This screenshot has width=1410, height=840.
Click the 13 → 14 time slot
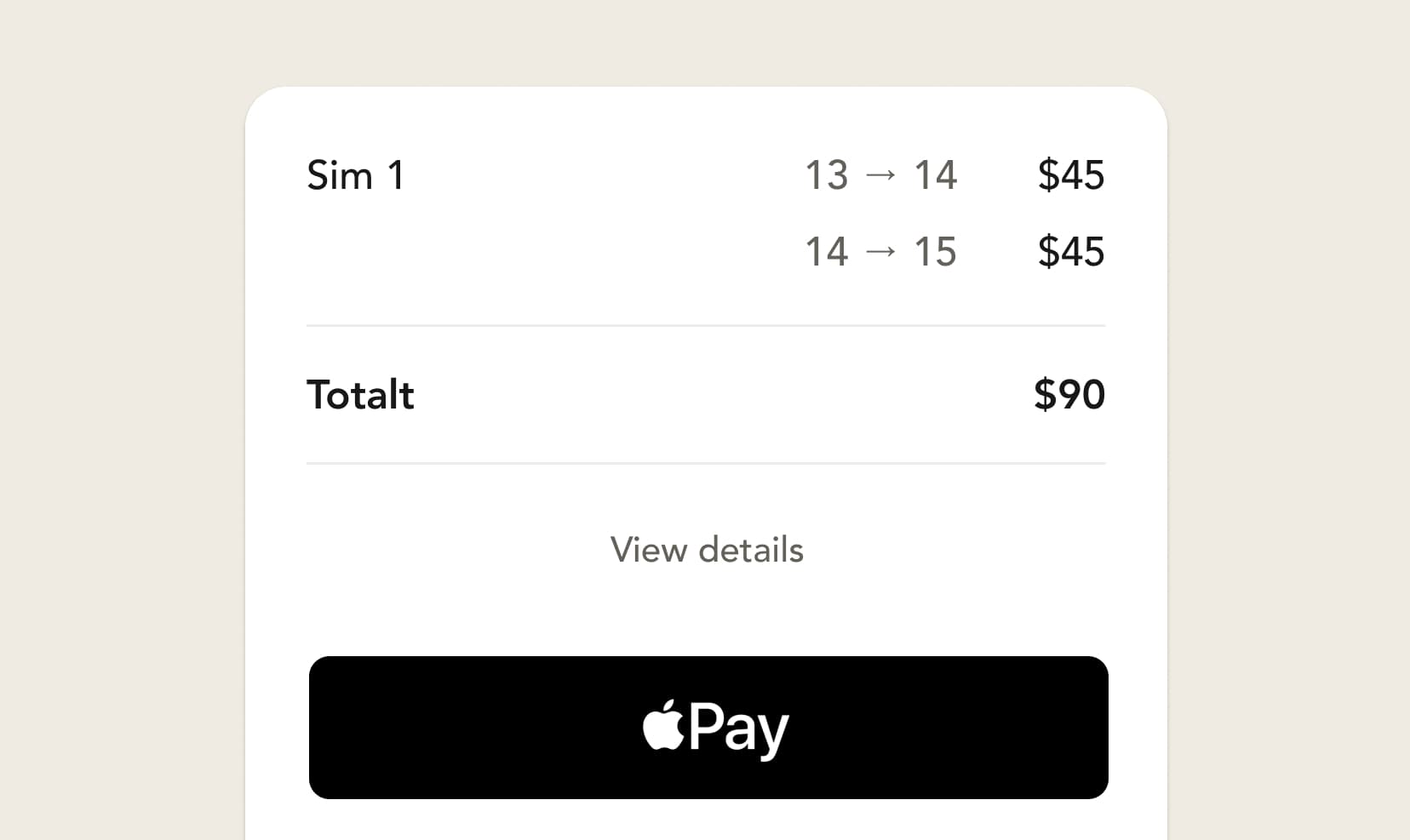point(881,175)
